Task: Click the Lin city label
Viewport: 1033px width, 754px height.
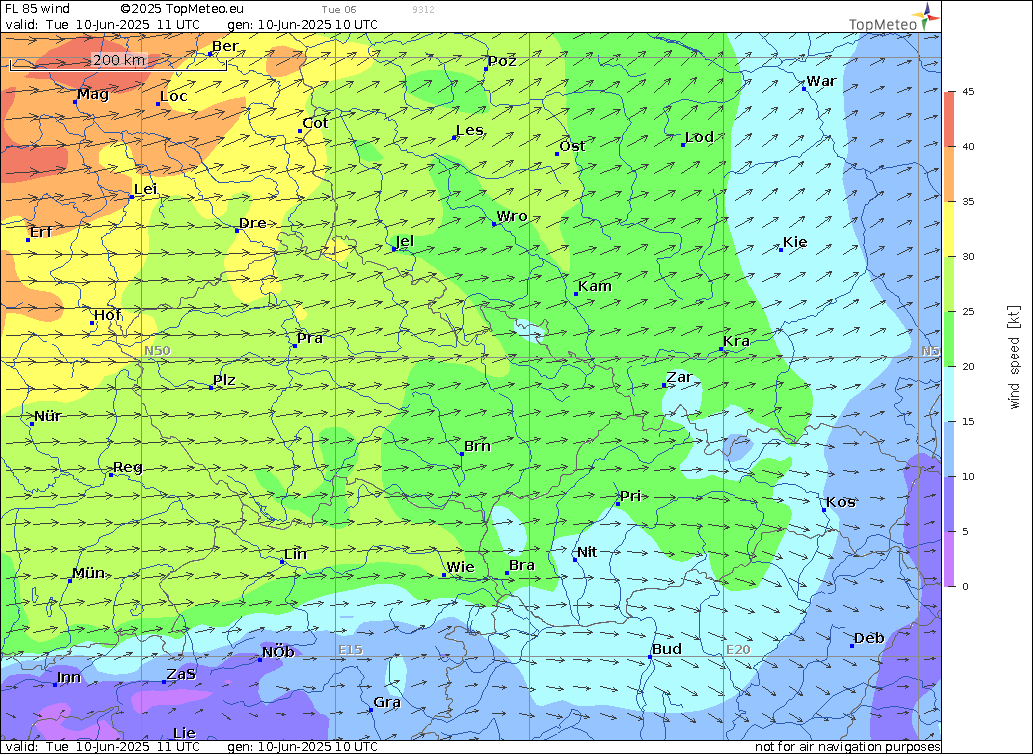Action: click(x=295, y=554)
